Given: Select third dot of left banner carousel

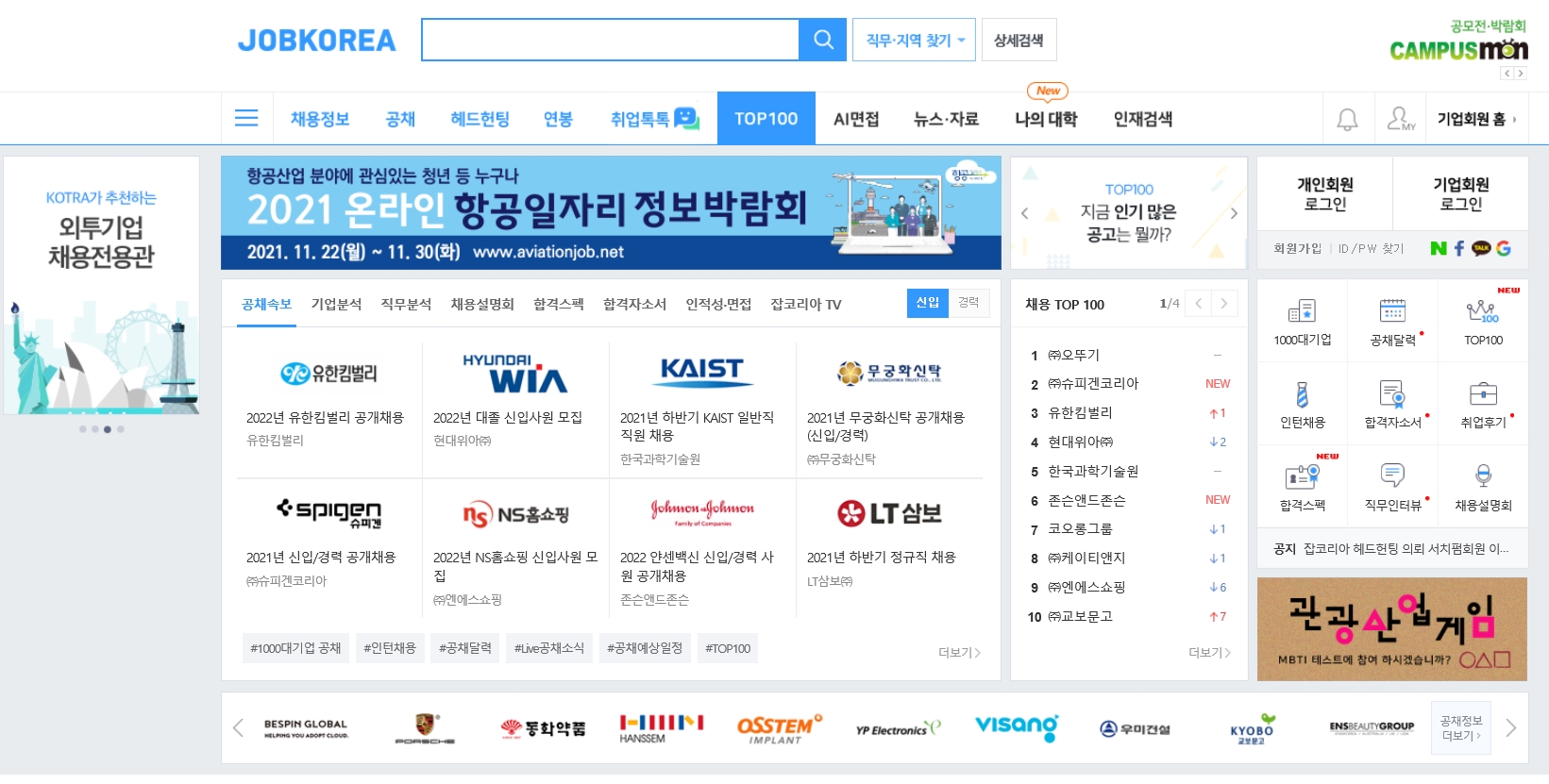Looking at the screenshot, I should 108,429.
